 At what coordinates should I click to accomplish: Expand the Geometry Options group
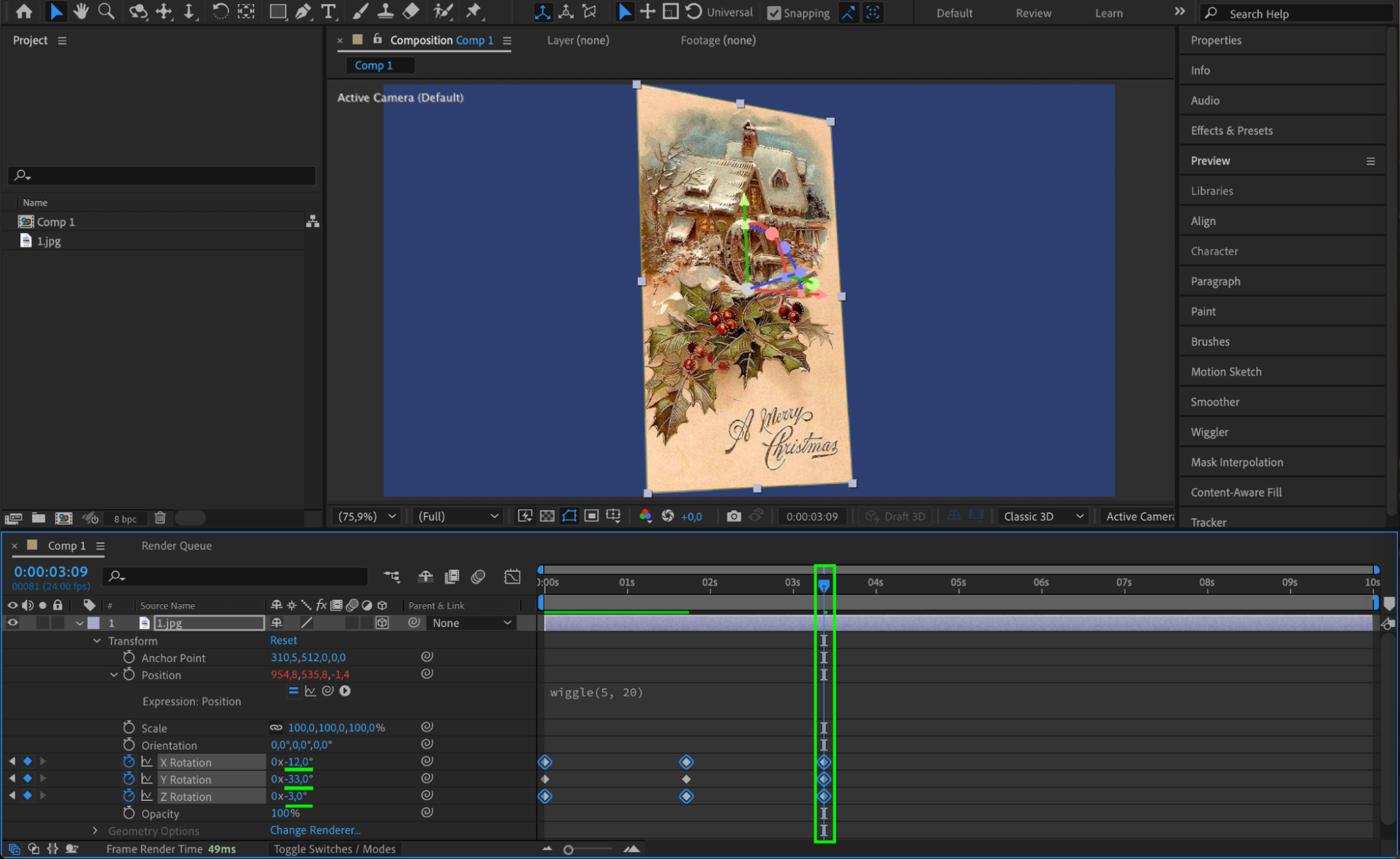(x=96, y=830)
